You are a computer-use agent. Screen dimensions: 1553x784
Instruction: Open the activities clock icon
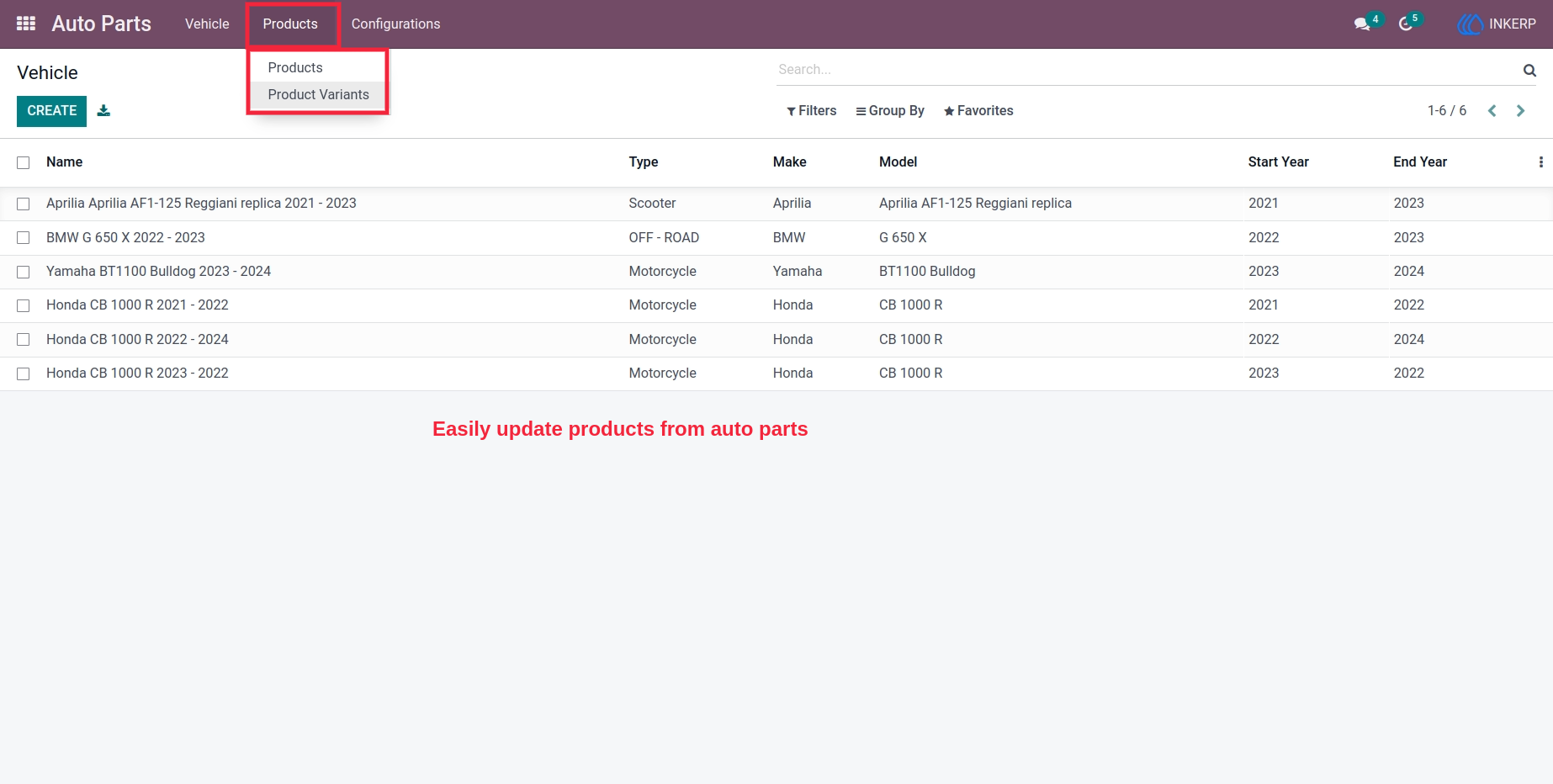pos(1406,24)
